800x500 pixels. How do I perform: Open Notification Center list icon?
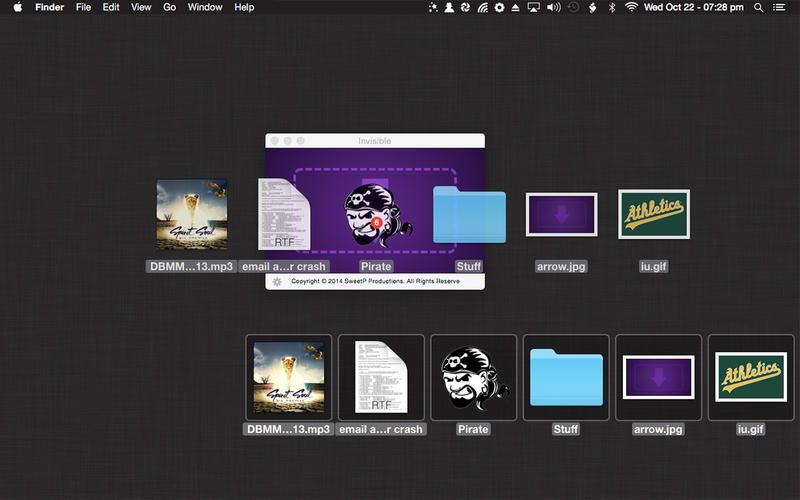pos(780,7)
